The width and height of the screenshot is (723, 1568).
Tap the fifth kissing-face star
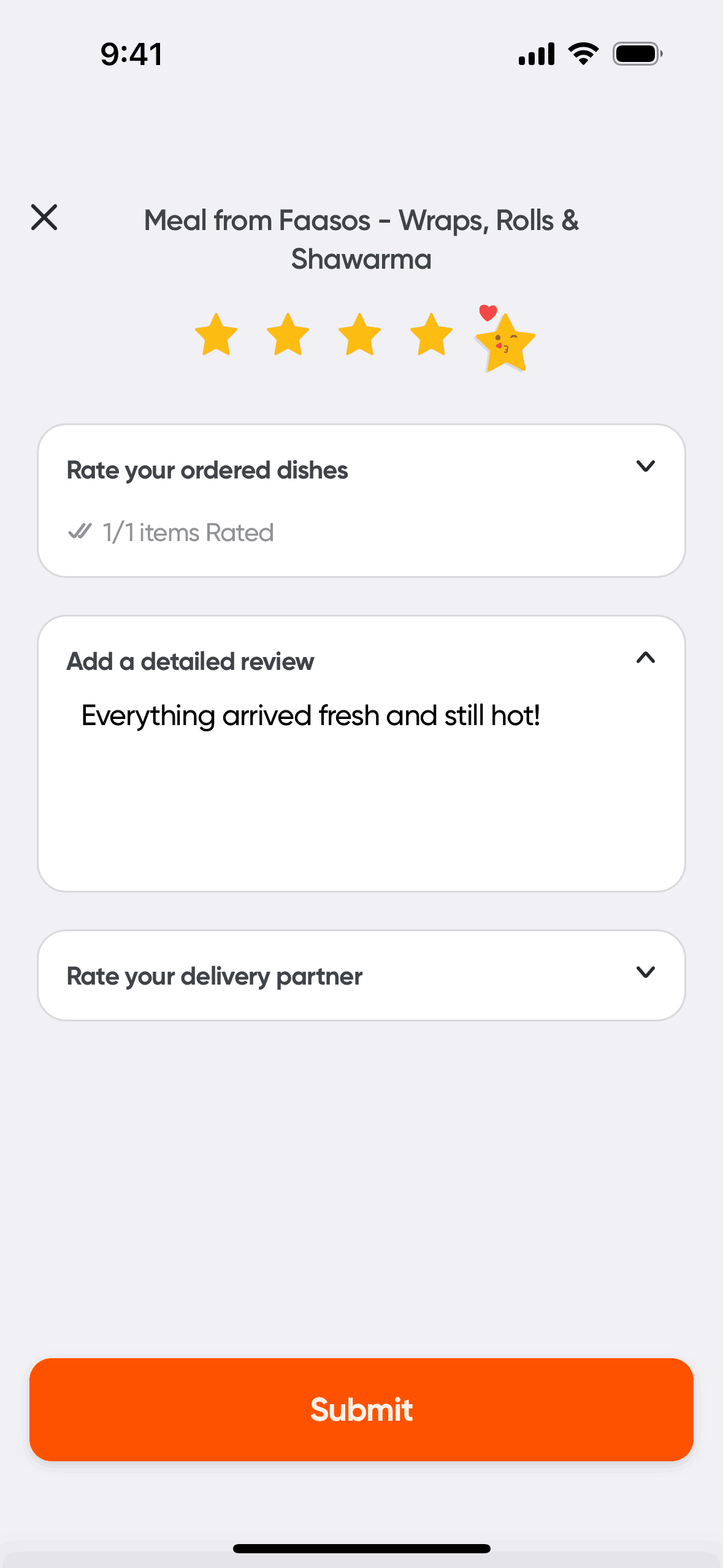[x=505, y=342]
